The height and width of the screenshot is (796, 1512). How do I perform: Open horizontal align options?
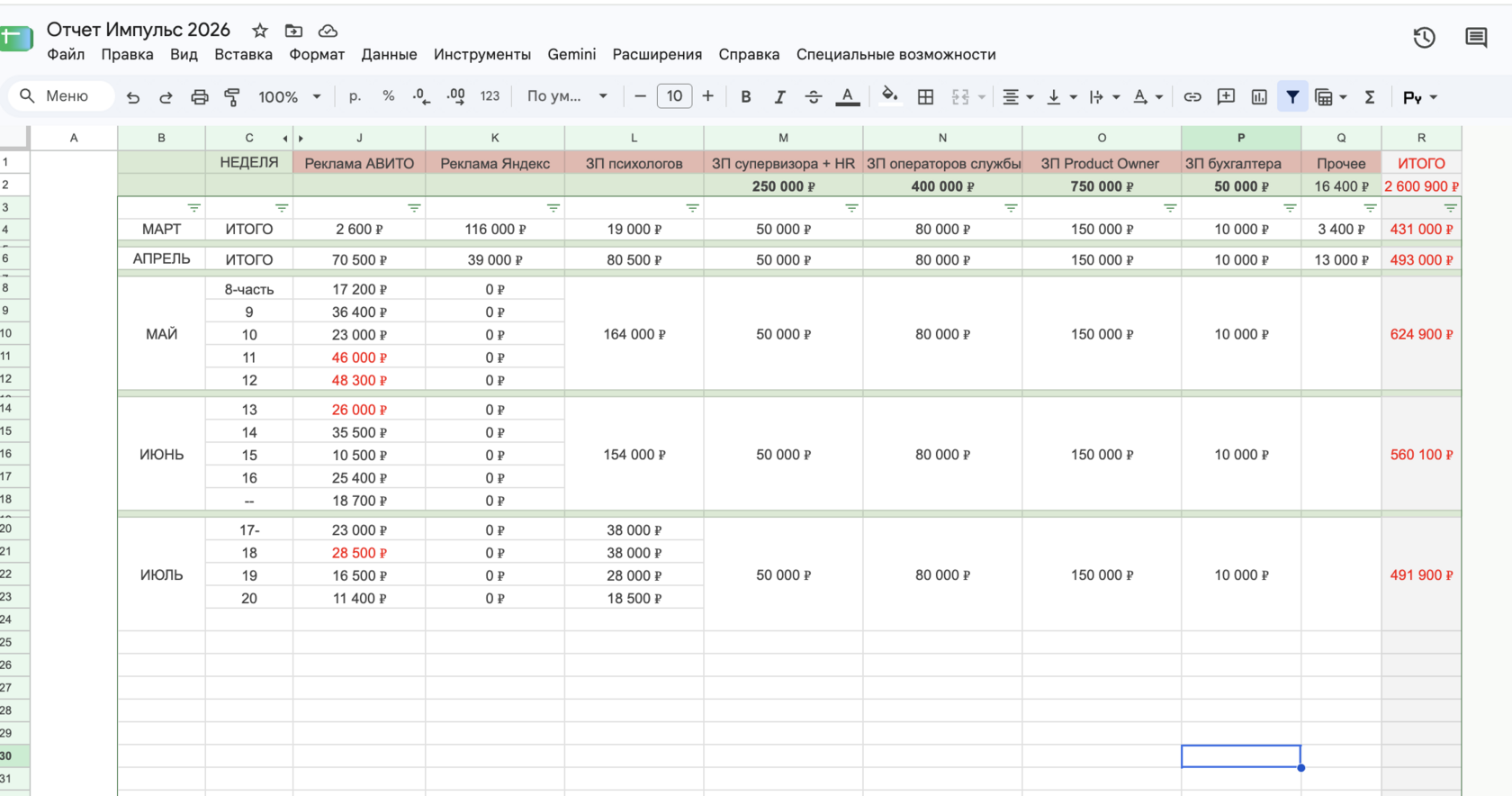pos(1018,97)
